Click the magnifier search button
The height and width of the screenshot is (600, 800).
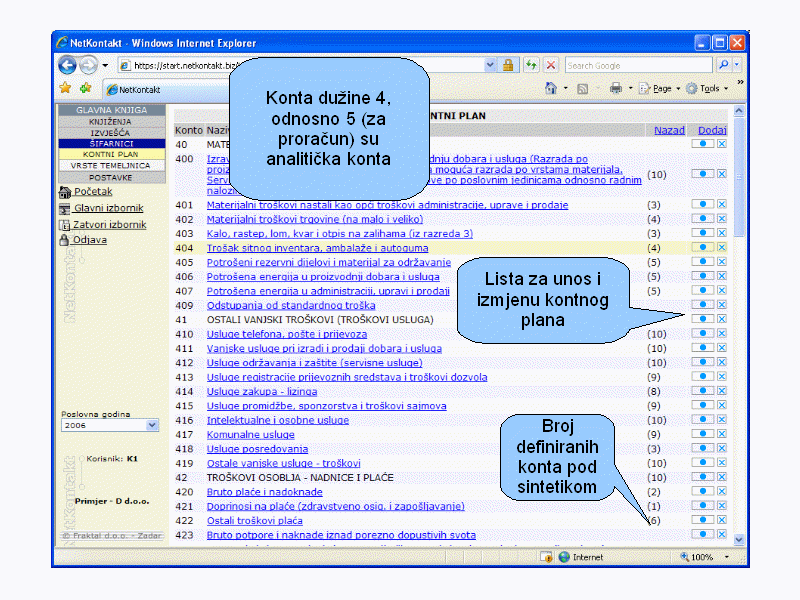click(x=723, y=65)
